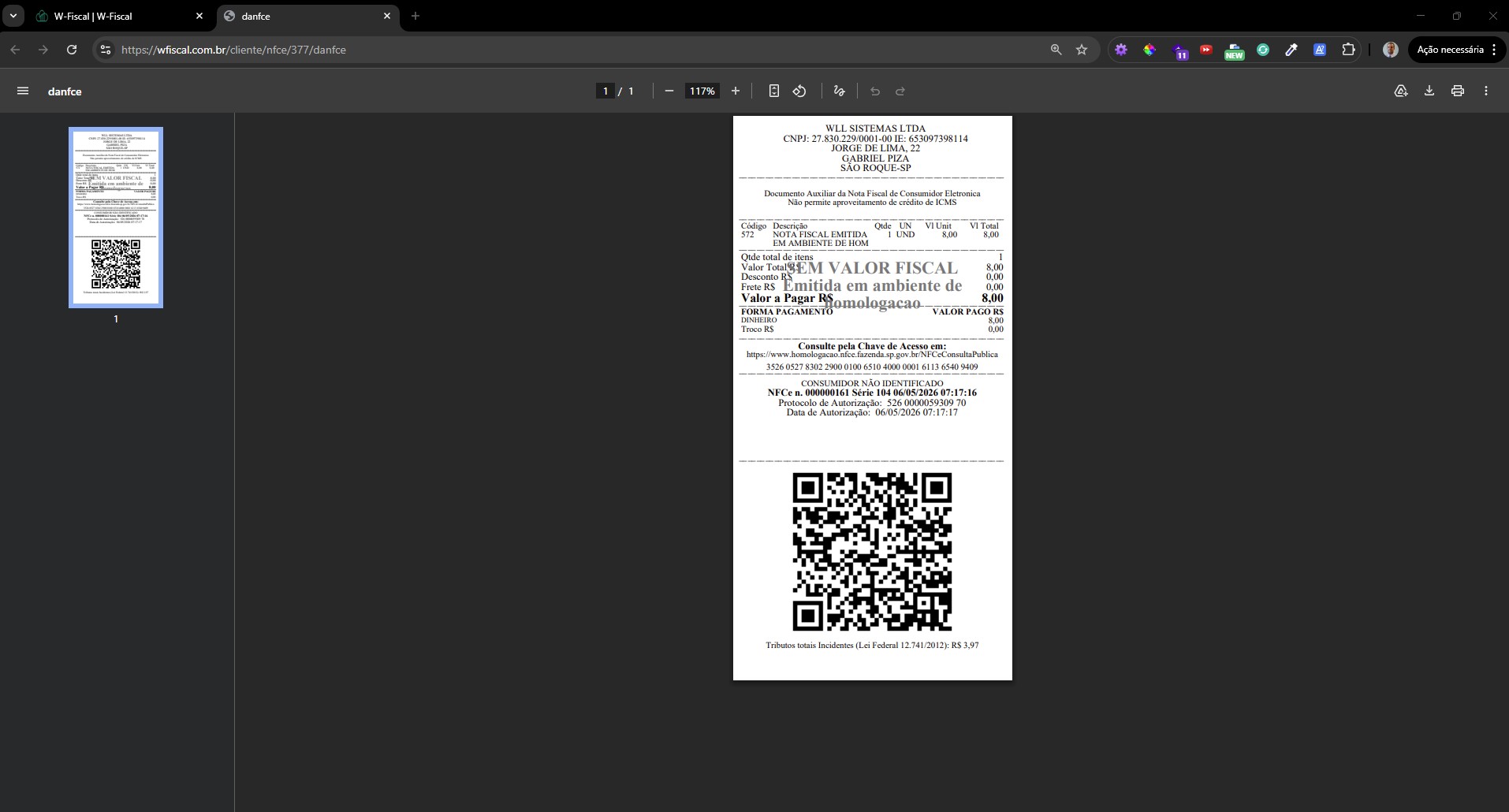
Task: Open the Chrome profile avatar
Action: point(1391,50)
